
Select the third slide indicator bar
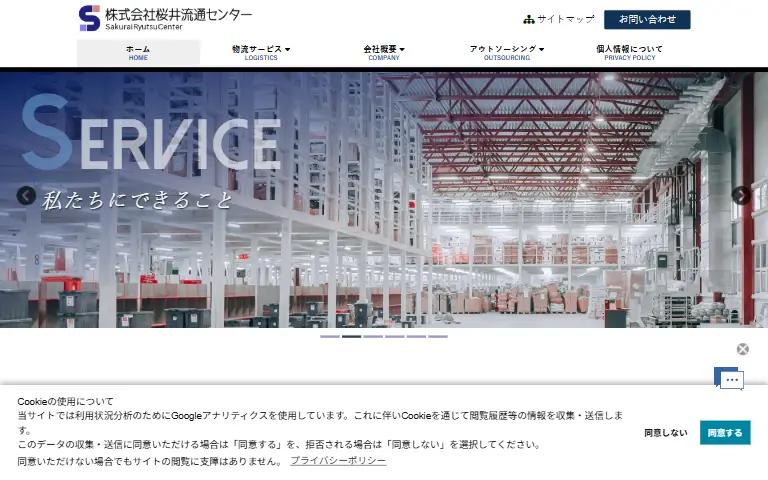(373, 336)
